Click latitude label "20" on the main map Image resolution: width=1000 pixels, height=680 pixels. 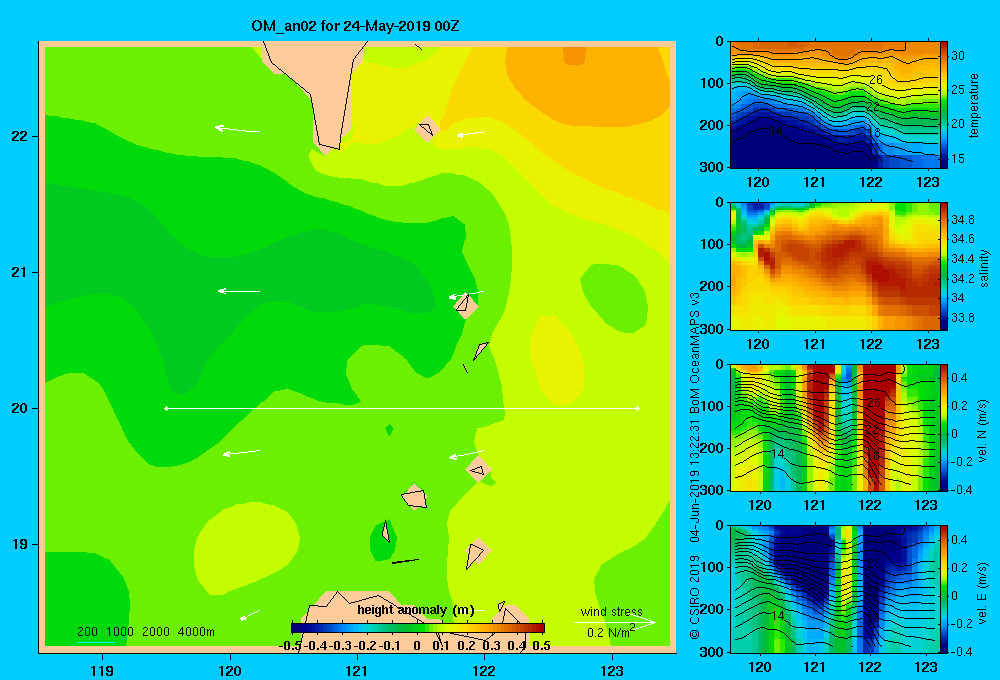point(20,408)
